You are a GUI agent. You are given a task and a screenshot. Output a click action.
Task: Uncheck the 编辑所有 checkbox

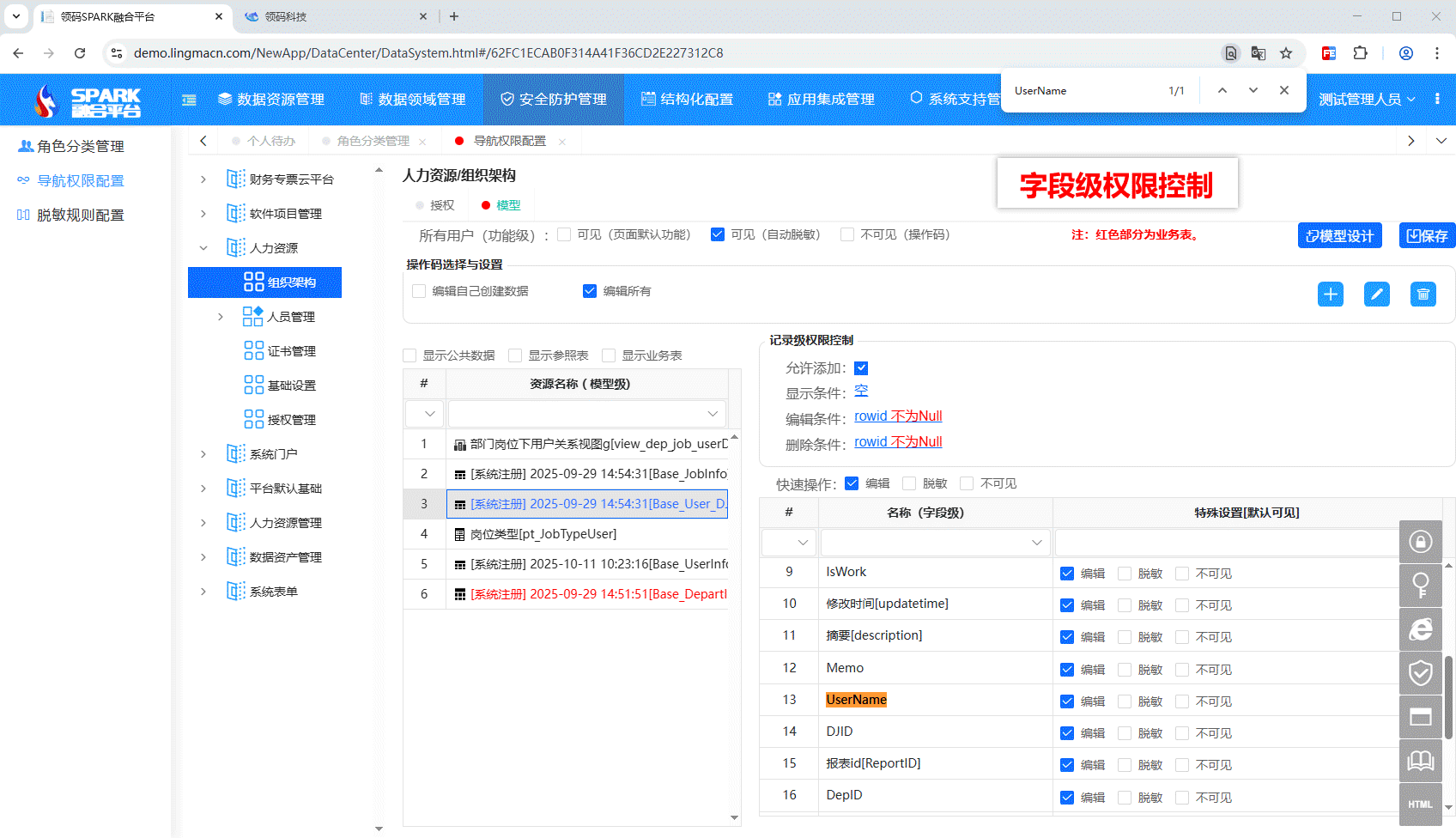click(x=590, y=291)
